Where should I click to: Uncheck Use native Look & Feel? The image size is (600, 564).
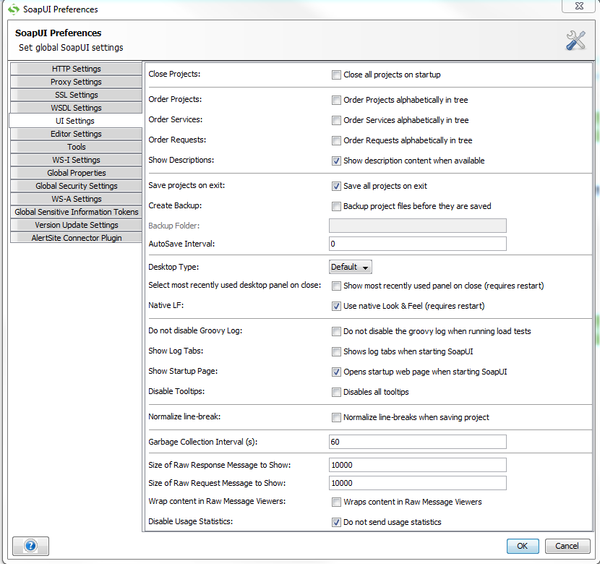(x=336, y=306)
